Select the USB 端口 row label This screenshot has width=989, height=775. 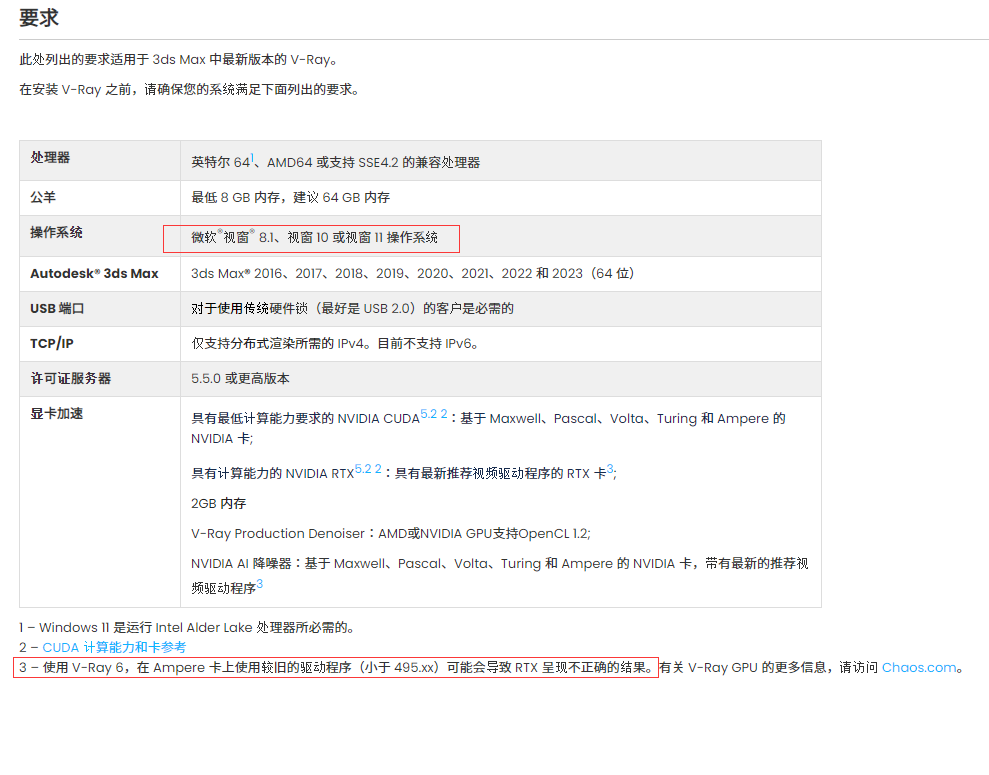pos(57,308)
